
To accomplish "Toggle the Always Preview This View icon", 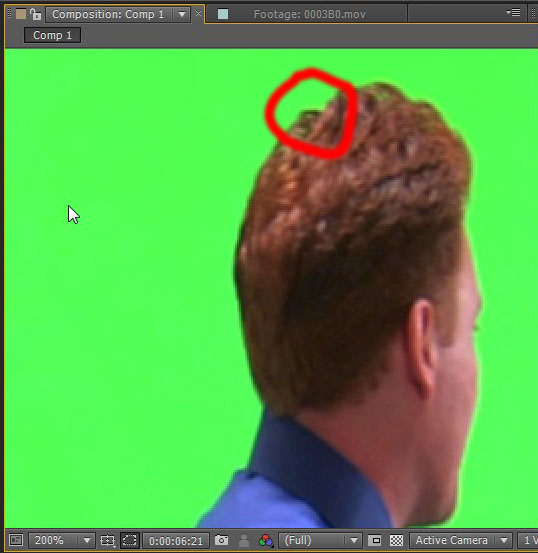I will 16,540.
